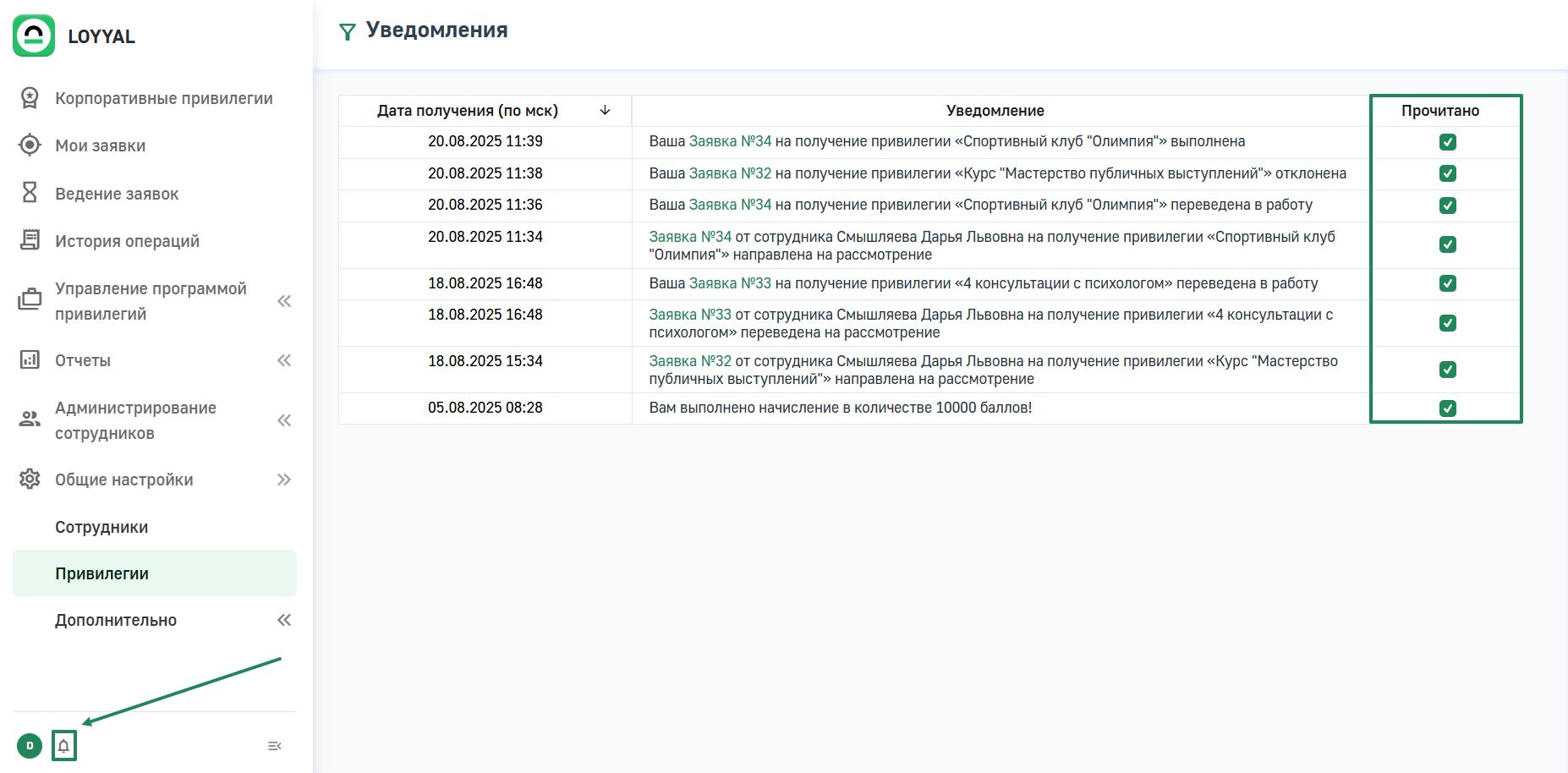Expand the Дополнительно section chevron

click(284, 620)
